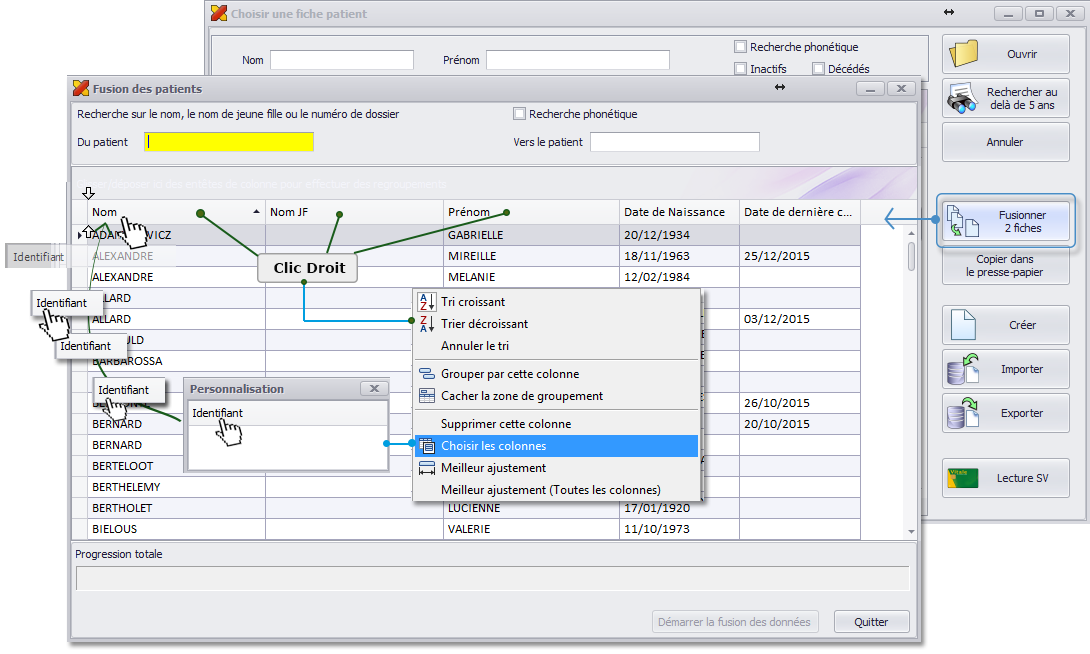Click the Importer database icon
This screenshot has width=1090, height=654.
click(962, 369)
